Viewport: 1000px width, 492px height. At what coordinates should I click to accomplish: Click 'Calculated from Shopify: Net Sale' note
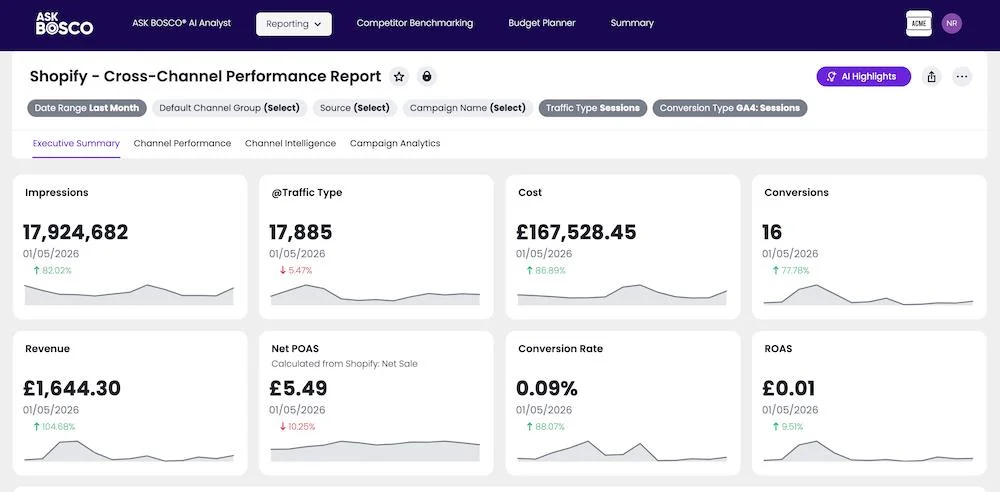pyautogui.click(x=344, y=364)
